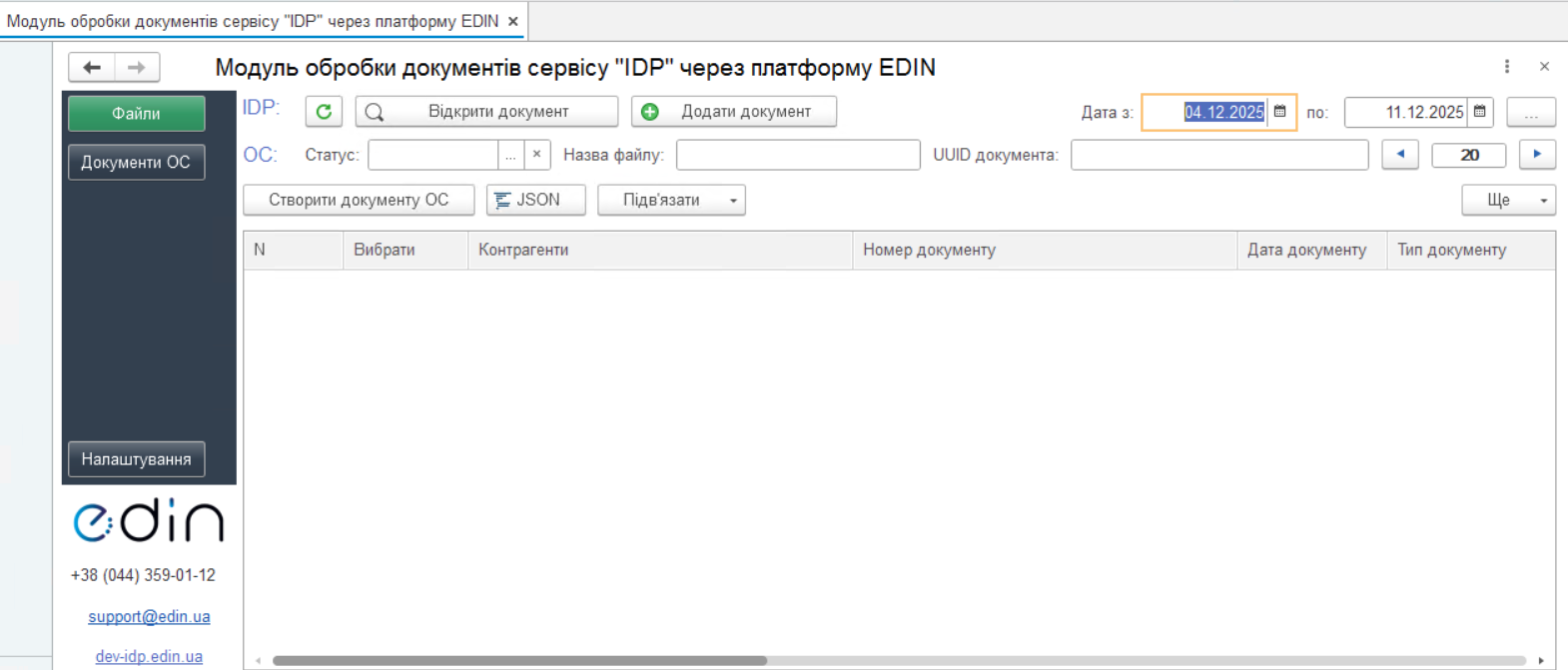The image size is (1568, 670).
Task: Clear the Статус field with X button
Action: (537, 155)
